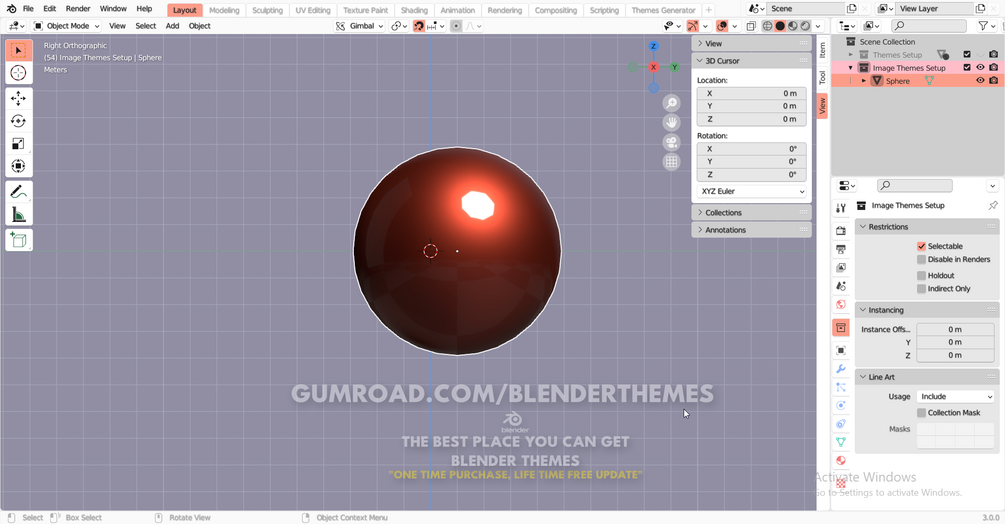Open XYZ Euler rotation mode dropdown
Viewport: 1005px width, 524px height.
point(752,192)
